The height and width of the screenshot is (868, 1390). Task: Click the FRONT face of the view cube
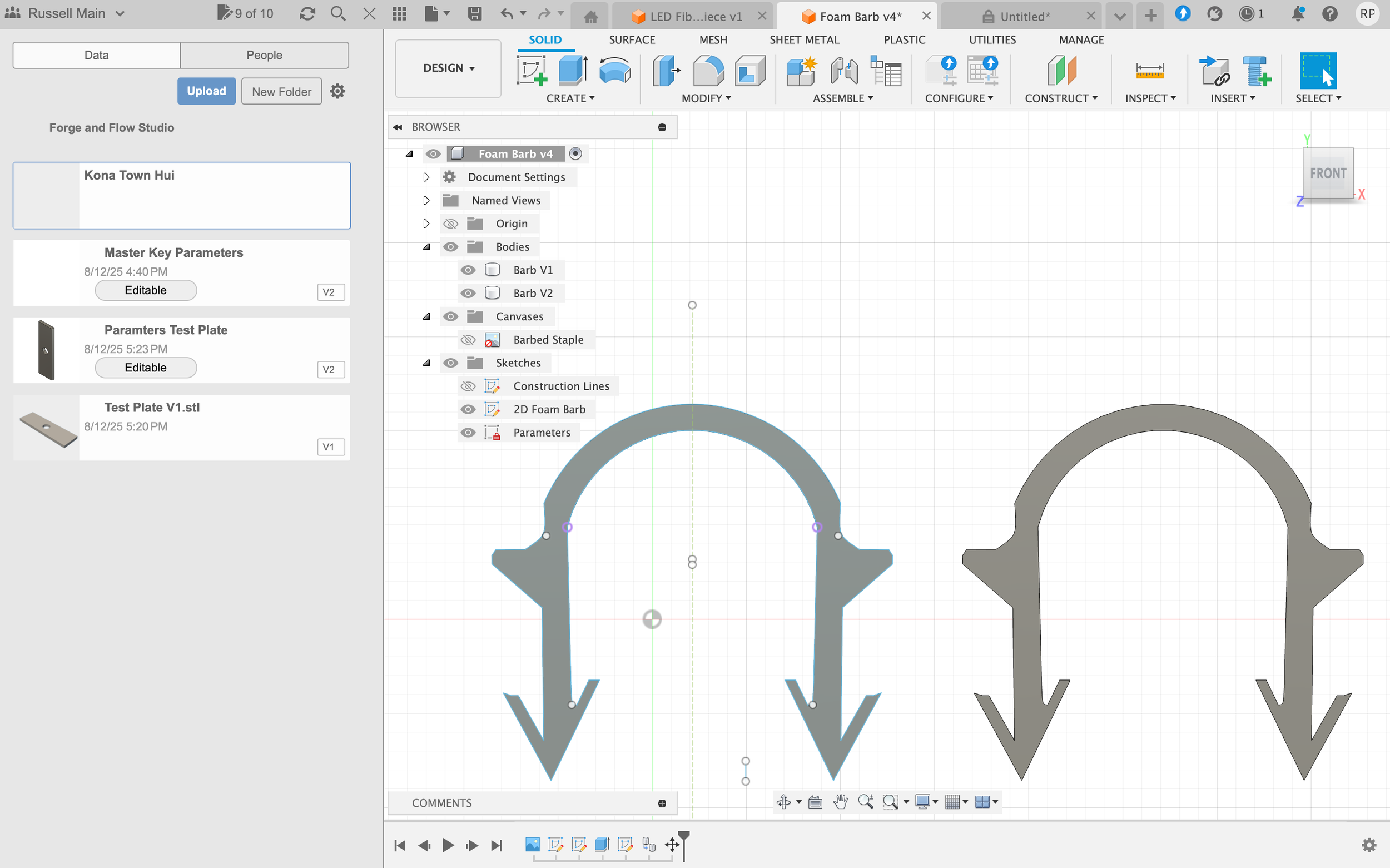pos(1327,173)
